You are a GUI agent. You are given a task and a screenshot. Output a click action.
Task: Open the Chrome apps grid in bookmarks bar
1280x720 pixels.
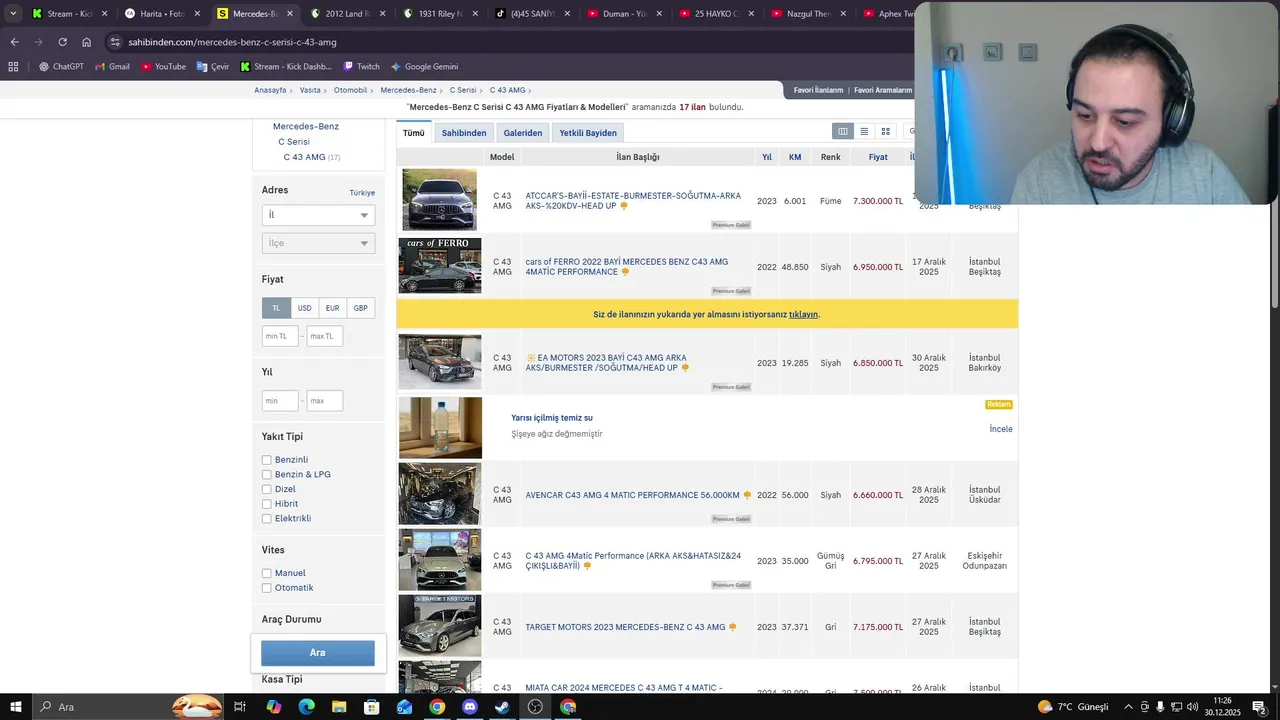click(x=13, y=67)
